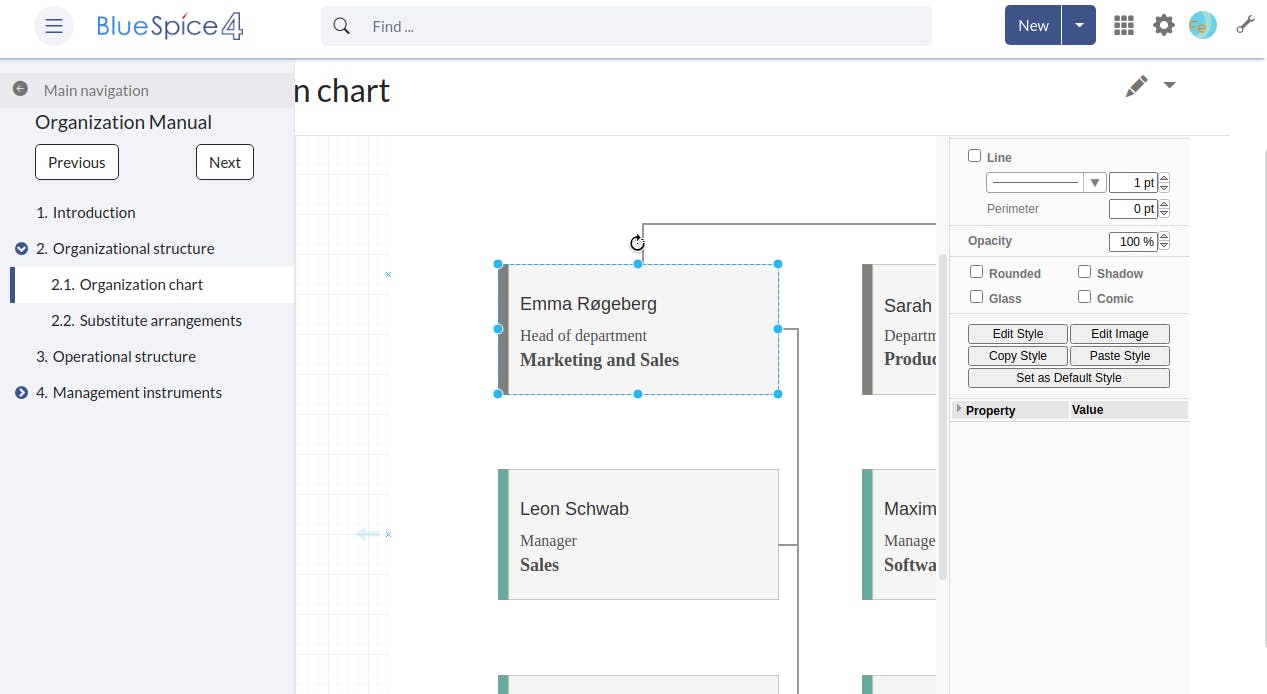Click the user avatar icon
Image resolution: width=1267 pixels, height=694 pixels.
coord(1202,26)
